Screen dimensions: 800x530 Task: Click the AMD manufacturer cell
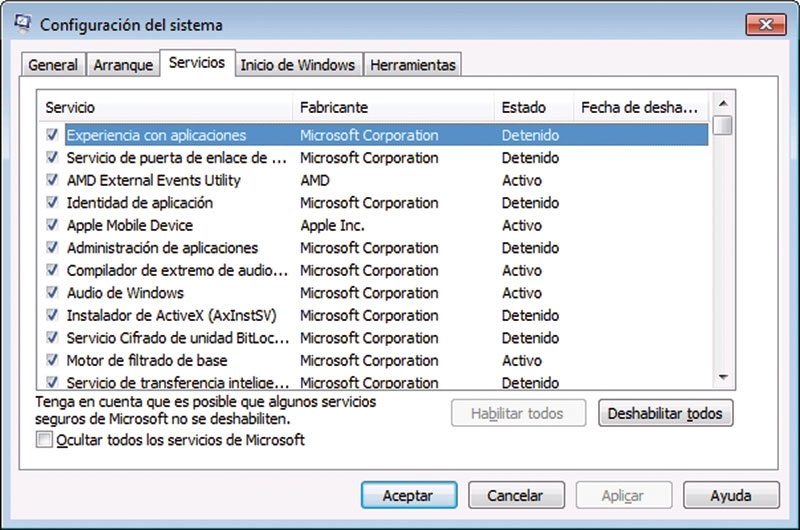pos(314,180)
